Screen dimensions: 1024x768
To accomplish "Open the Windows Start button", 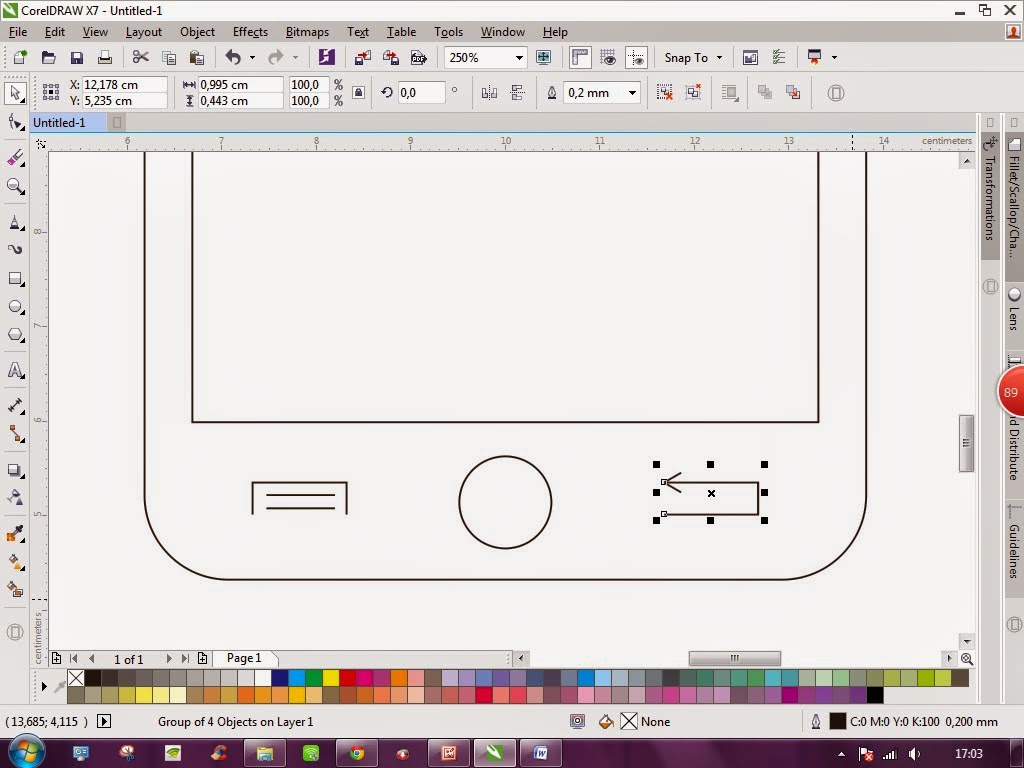I will pos(26,752).
